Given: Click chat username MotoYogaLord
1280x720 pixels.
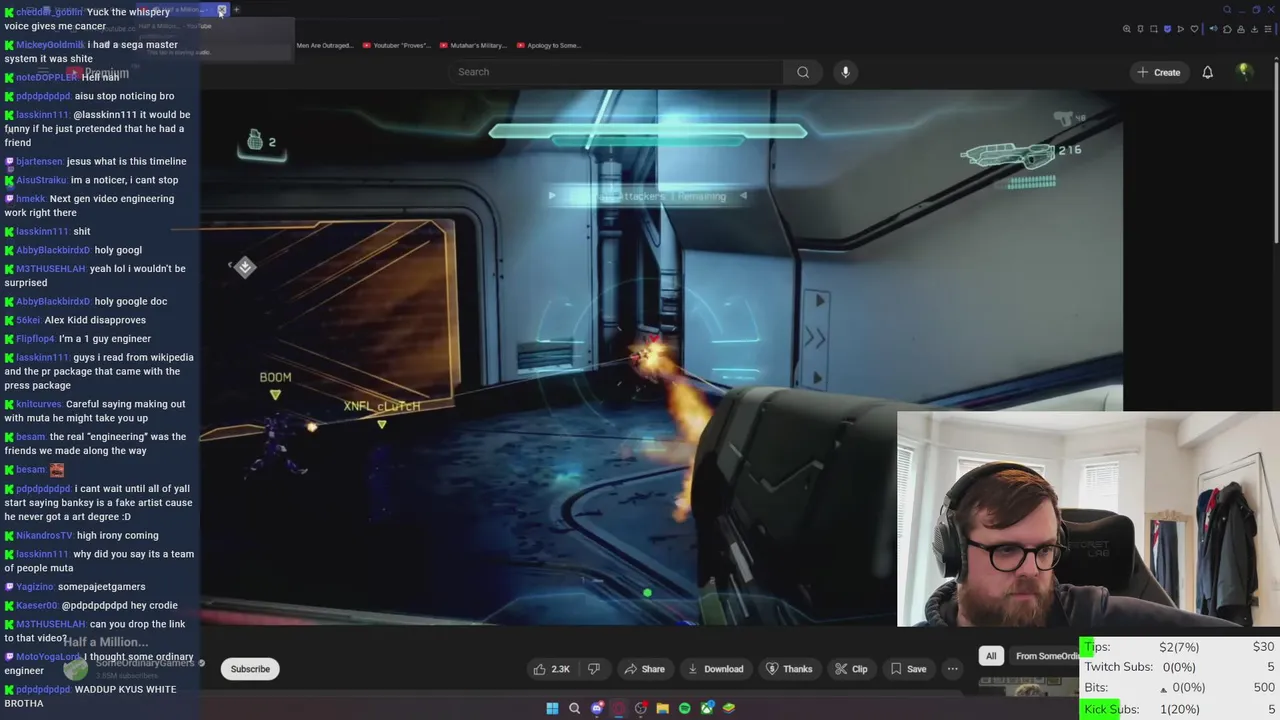Looking at the screenshot, I should tap(48, 657).
